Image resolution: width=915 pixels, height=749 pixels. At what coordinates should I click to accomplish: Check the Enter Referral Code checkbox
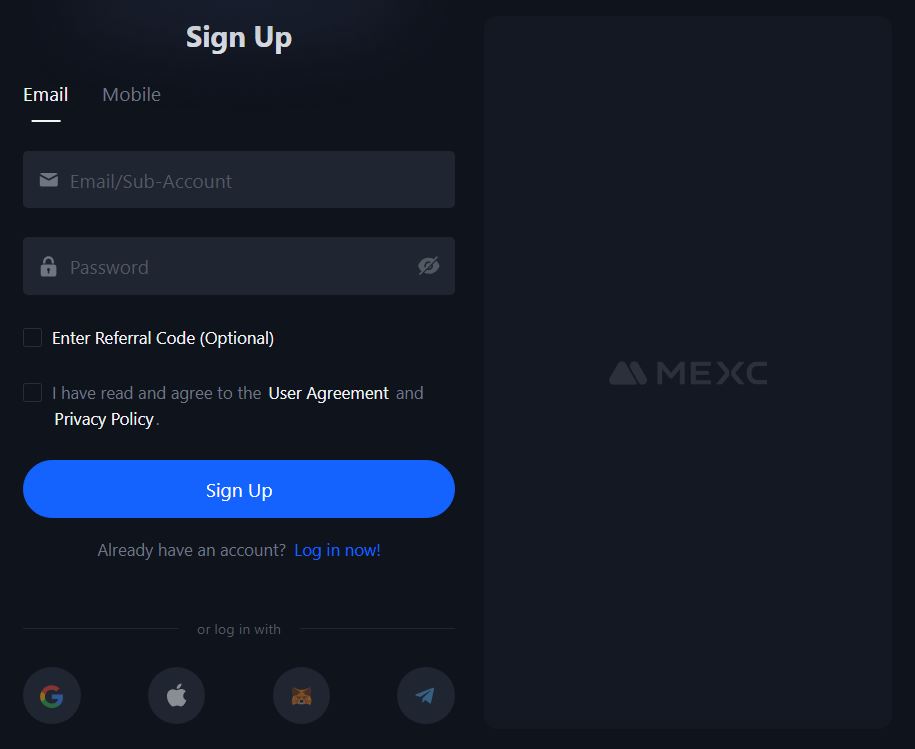(32, 337)
